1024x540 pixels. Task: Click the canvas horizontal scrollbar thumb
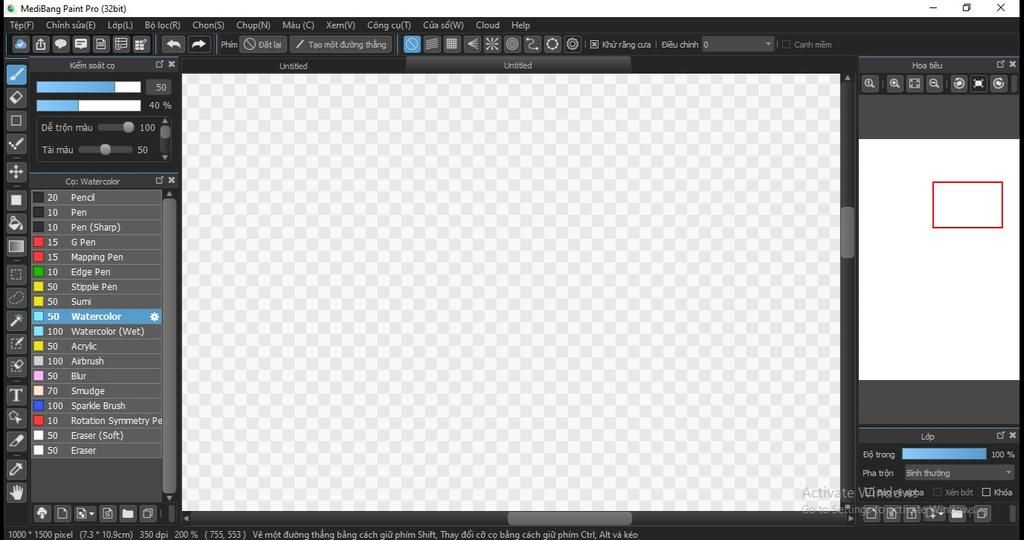tap(569, 518)
